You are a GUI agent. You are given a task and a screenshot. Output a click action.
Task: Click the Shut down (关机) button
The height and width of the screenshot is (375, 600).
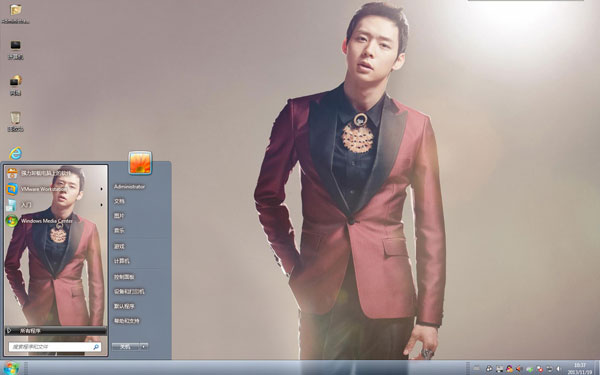(x=126, y=347)
